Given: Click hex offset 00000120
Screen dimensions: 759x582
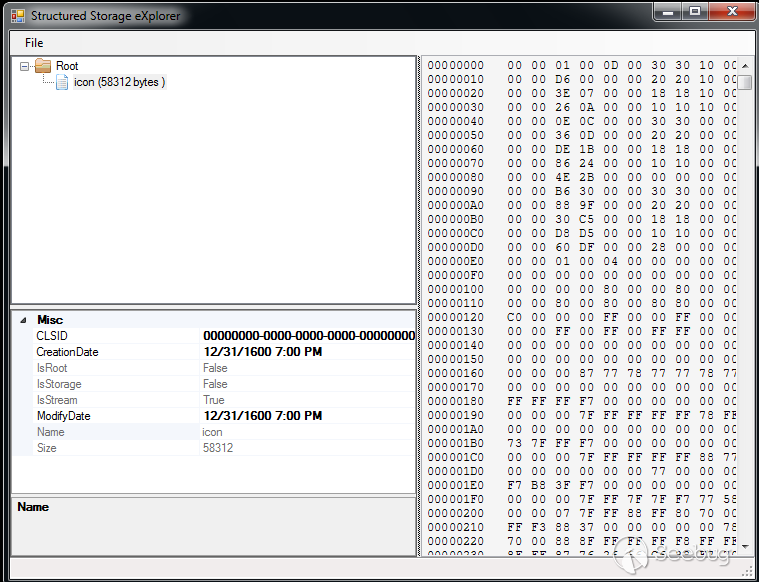Looking at the screenshot, I should point(455,318).
